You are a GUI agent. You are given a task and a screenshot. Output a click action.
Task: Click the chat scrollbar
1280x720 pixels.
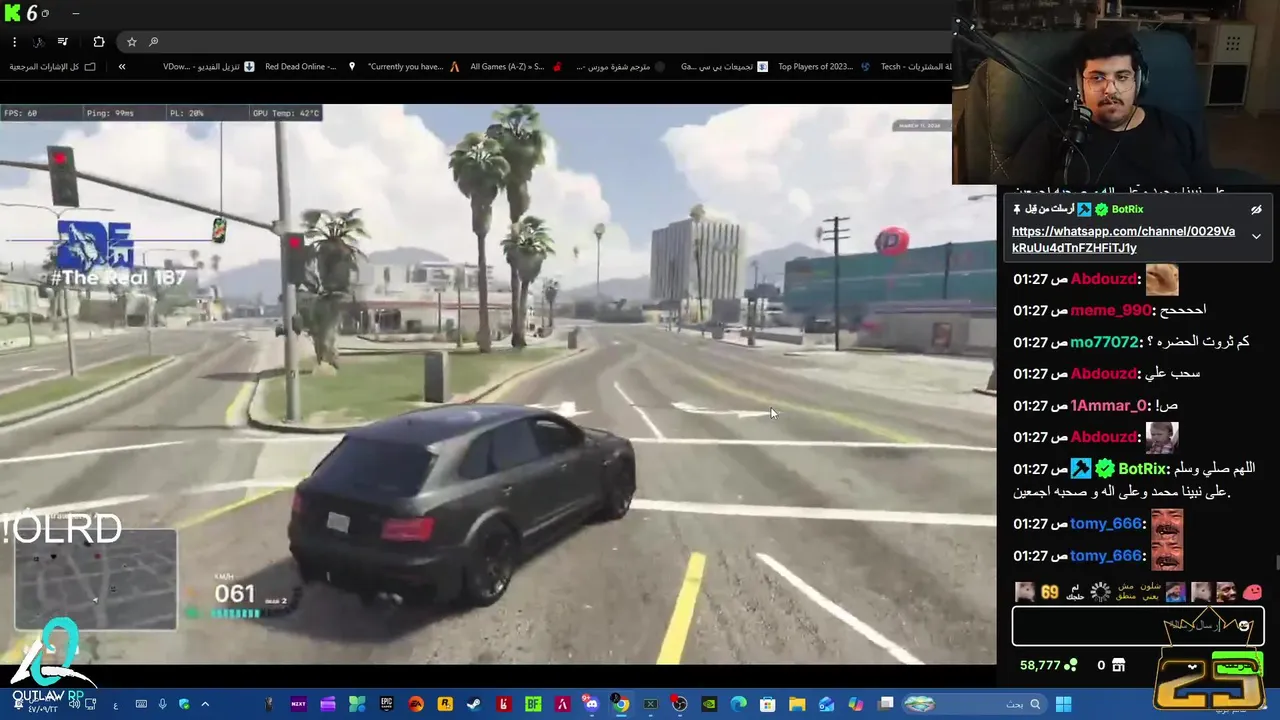tap(1275, 565)
